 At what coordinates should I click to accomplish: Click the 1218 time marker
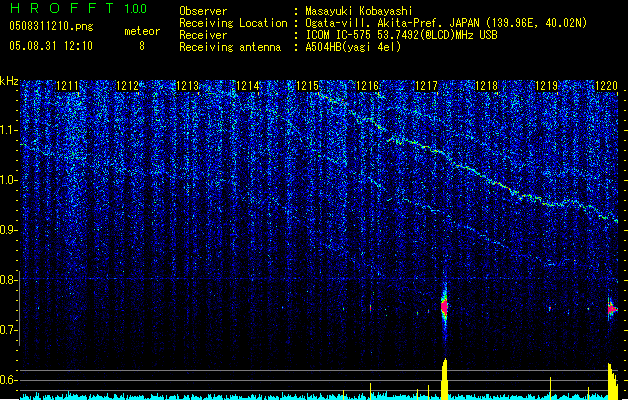(x=487, y=85)
